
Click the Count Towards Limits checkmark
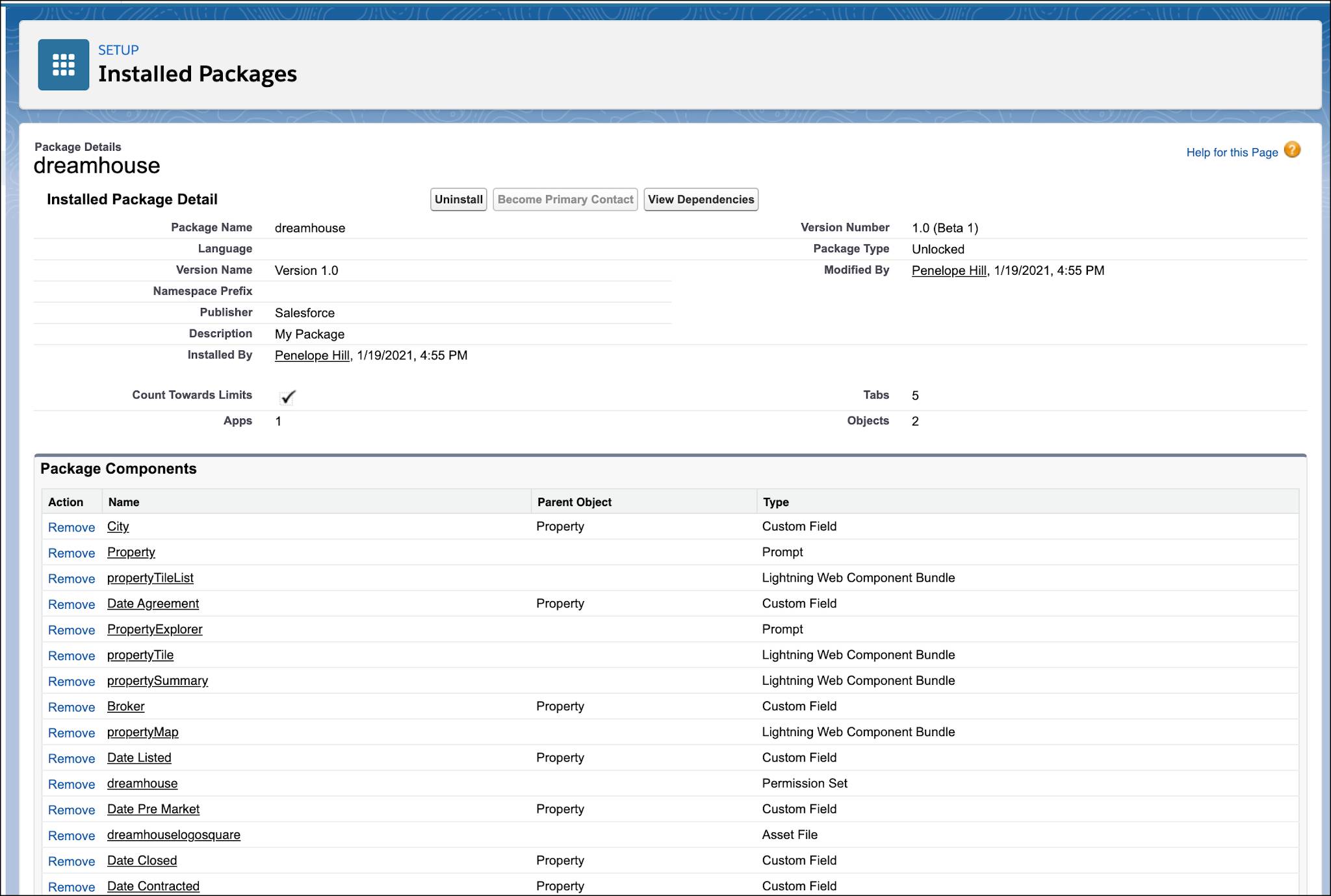tap(288, 396)
